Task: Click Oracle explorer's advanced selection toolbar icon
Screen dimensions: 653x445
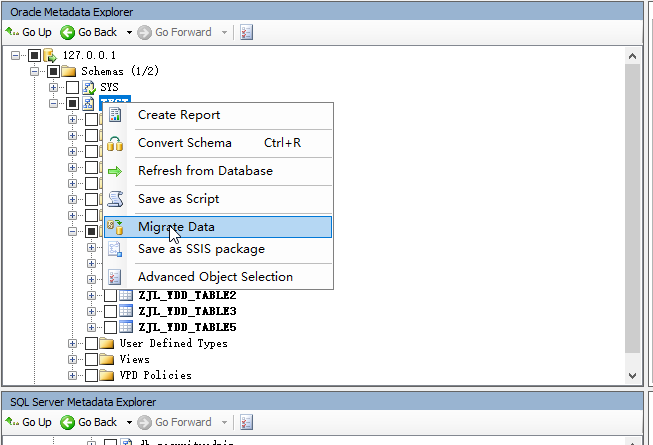Action: click(246, 32)
